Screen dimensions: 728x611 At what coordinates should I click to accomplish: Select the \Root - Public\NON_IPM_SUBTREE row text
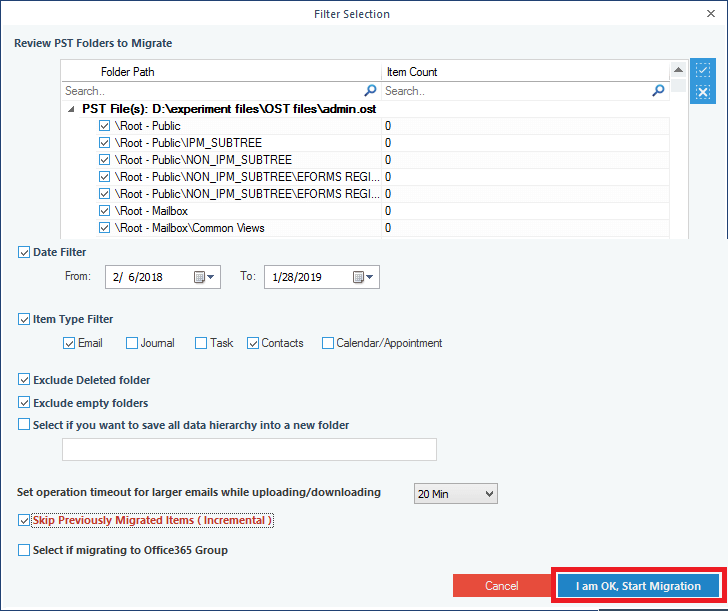click(x=203, y=160)
